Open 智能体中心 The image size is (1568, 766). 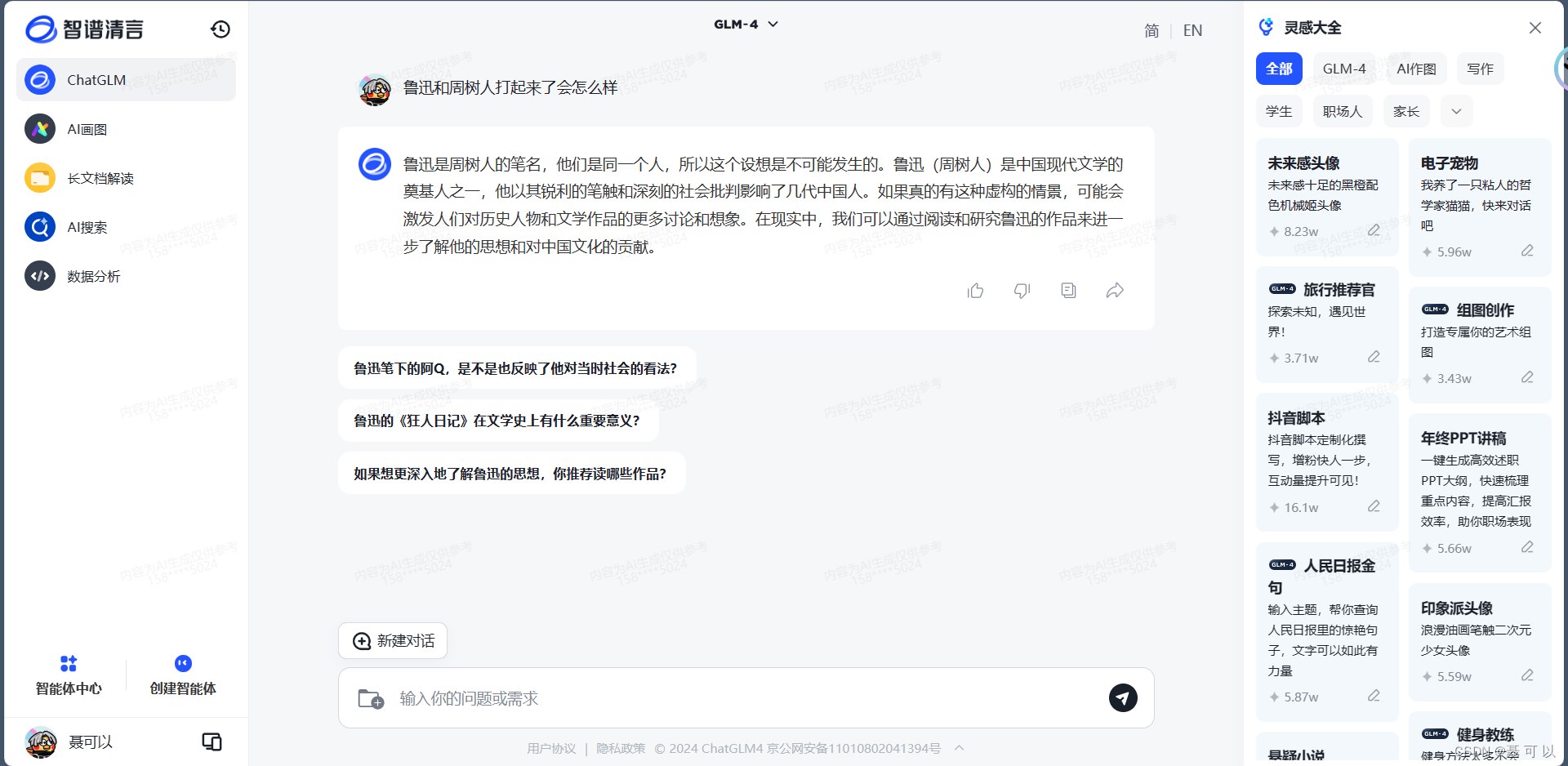[x=69, y=676]
